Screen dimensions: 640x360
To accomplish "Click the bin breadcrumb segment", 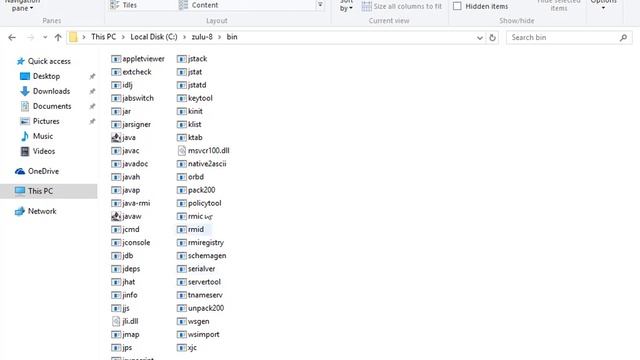I will [x=232, y=37].
